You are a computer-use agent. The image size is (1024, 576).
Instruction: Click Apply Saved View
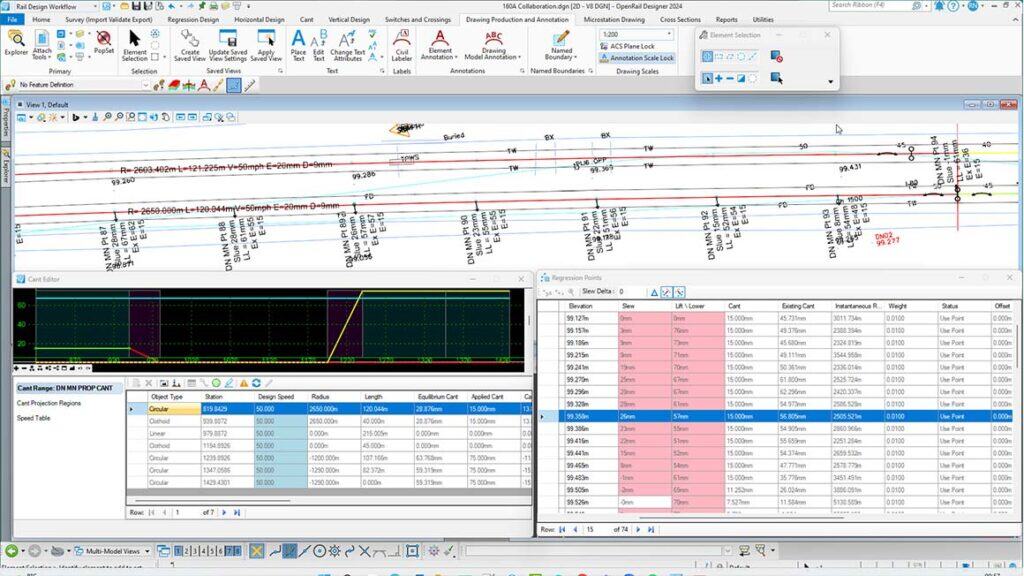(266, 46)
